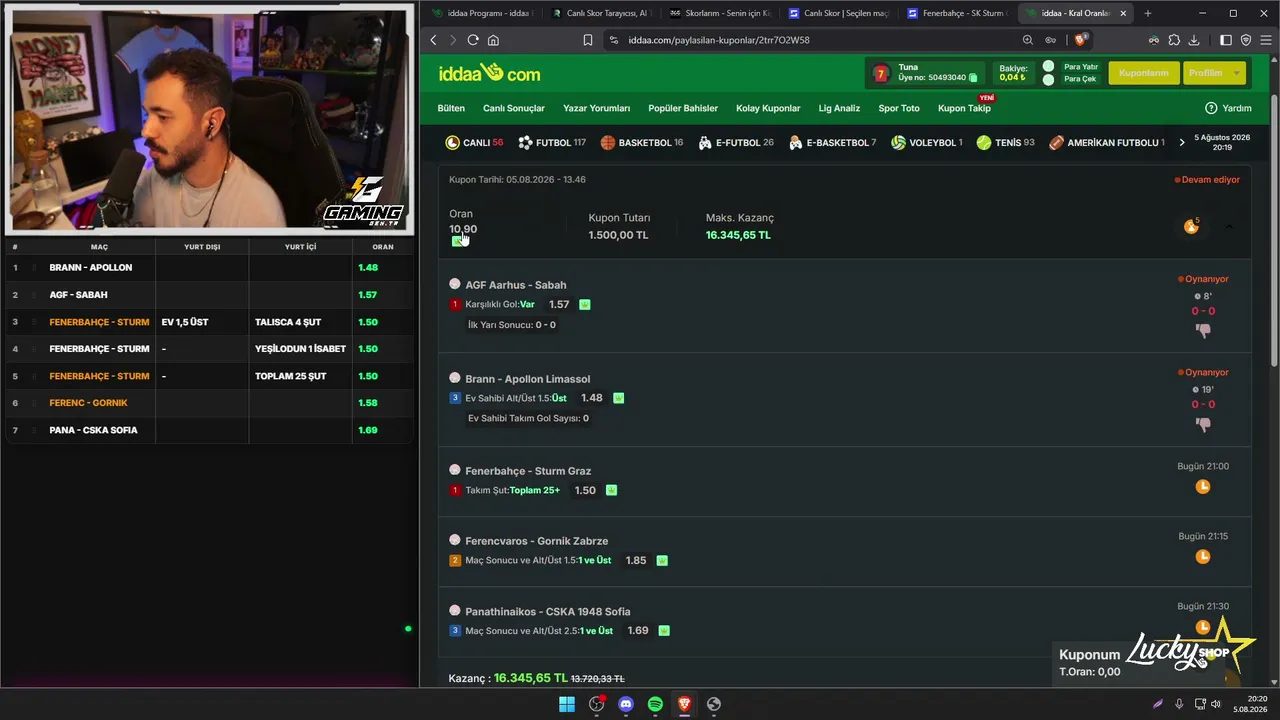
Task: Open the TENİS sport category
Action: coord(1006,143)
